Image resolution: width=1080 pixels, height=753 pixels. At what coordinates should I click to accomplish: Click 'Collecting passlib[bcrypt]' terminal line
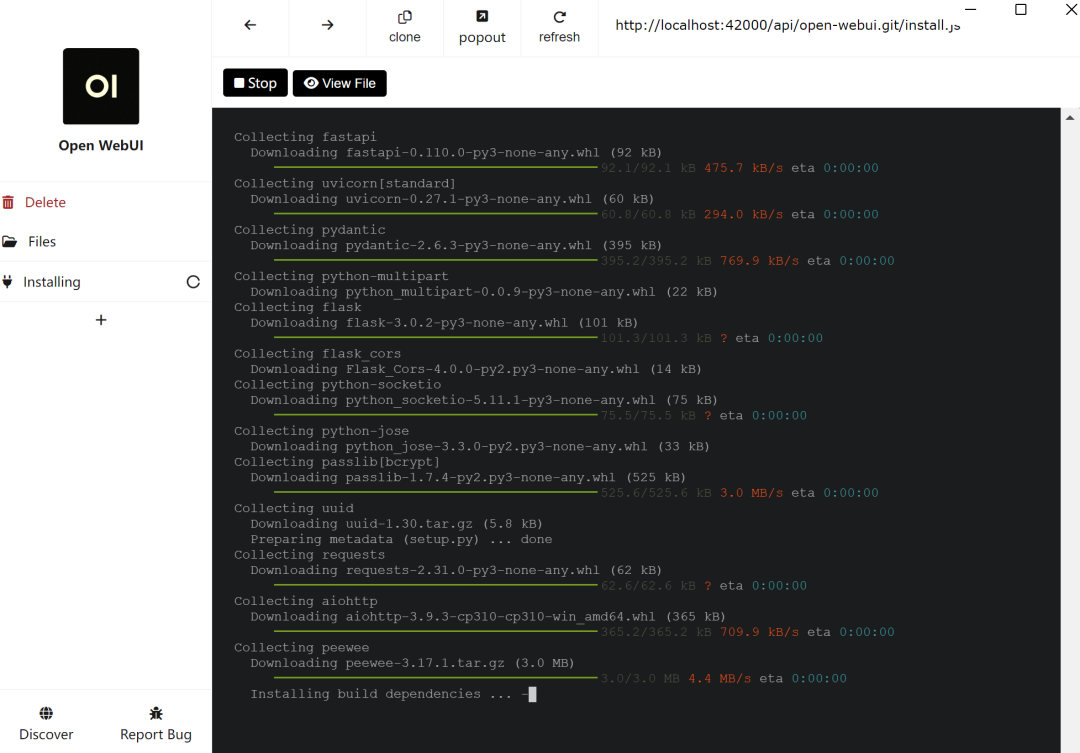[x=337, y=462]
